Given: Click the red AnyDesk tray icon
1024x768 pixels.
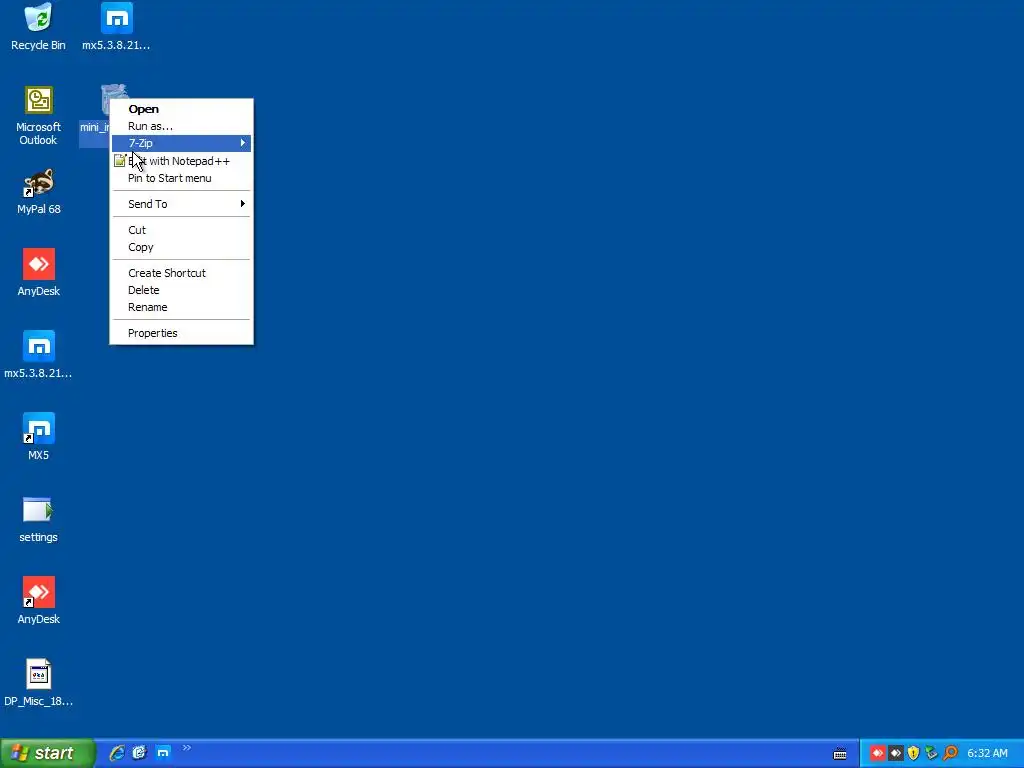Looking at the screenshot, I should click(x=877, y=754).
